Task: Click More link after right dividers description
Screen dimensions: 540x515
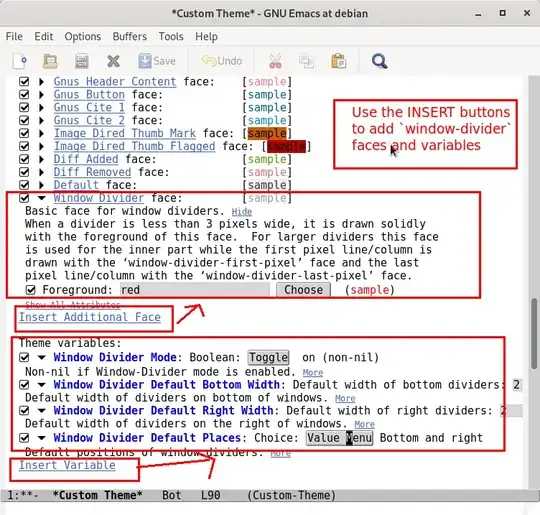Action: (364, 424)
